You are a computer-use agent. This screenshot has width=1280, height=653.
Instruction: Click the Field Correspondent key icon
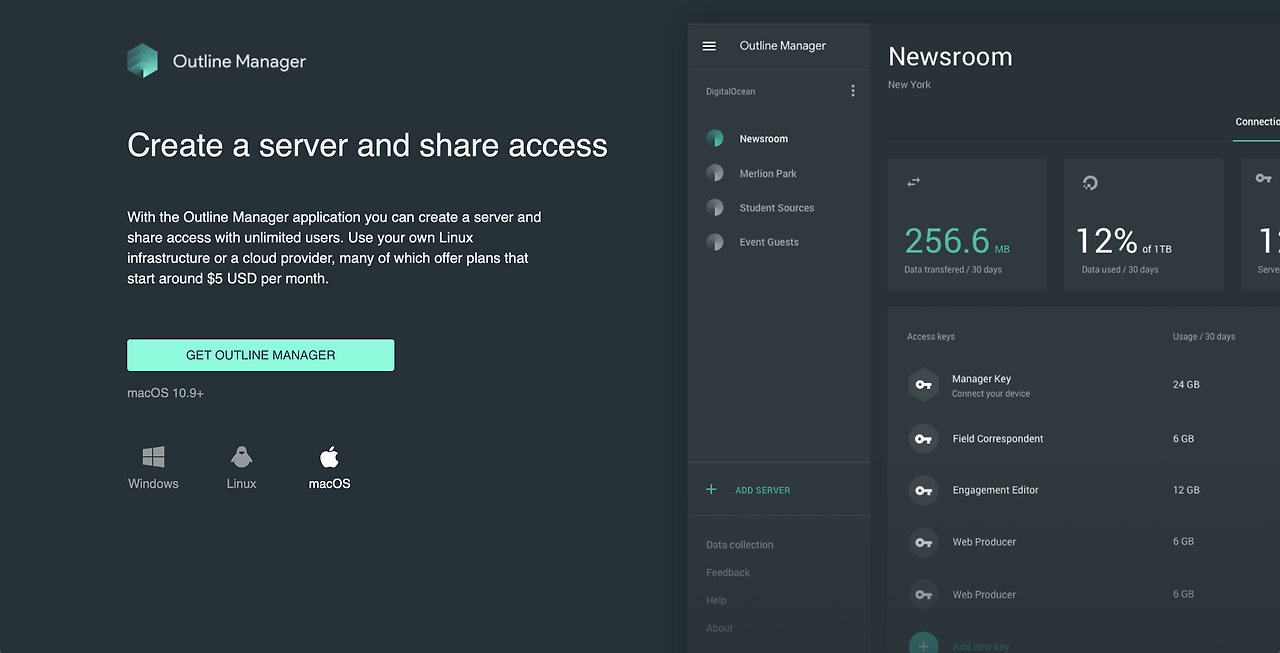tap(923, 439)
